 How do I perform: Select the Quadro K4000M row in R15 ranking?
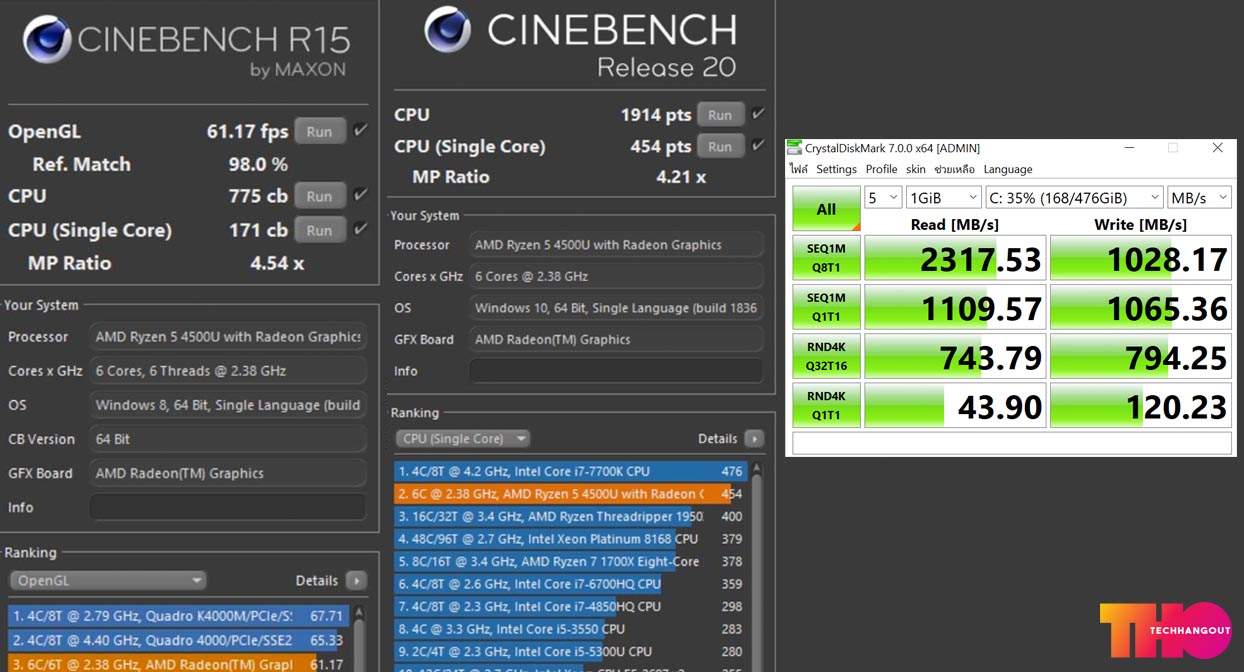click(x=178, y=616)
